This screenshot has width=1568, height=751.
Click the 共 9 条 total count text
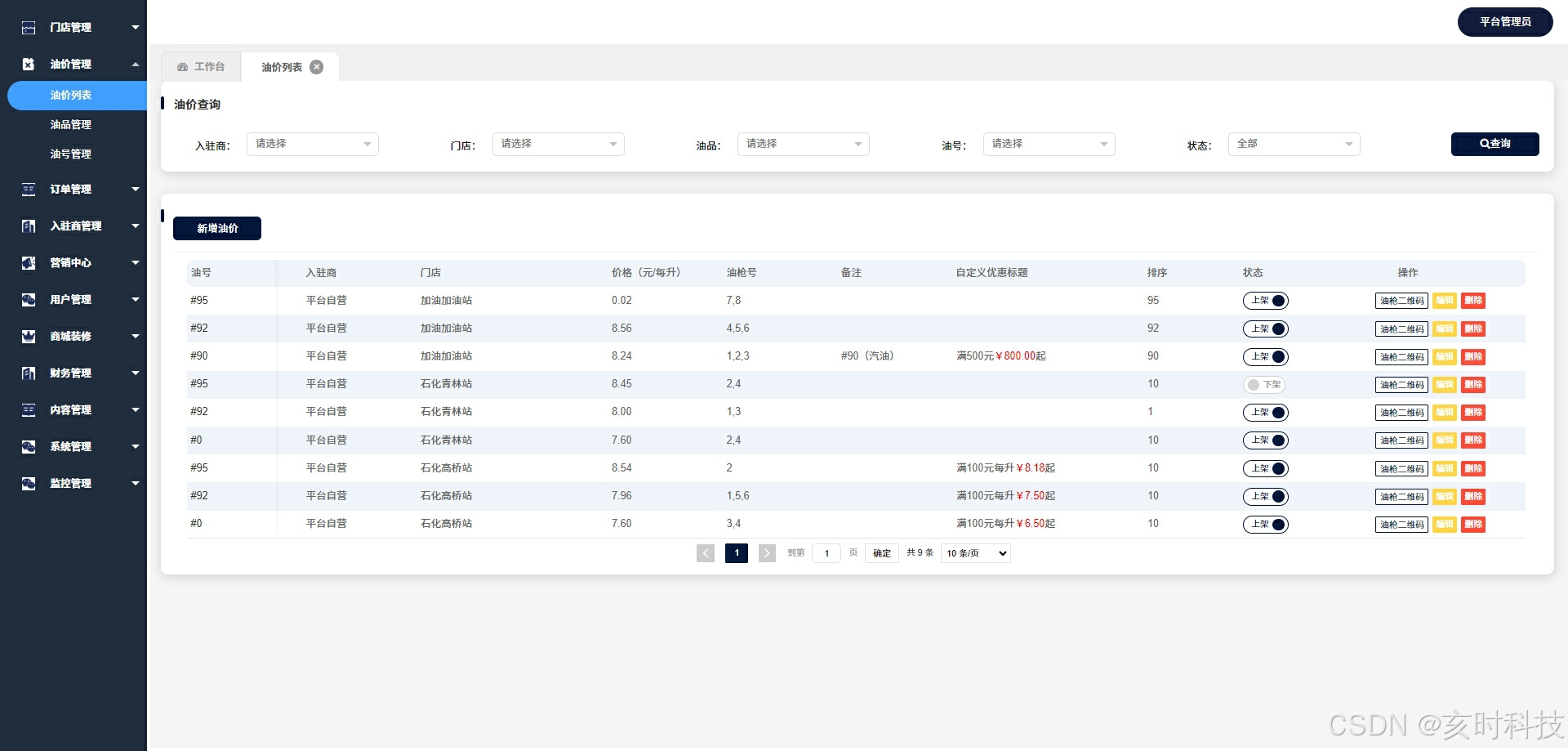[920, 553]
